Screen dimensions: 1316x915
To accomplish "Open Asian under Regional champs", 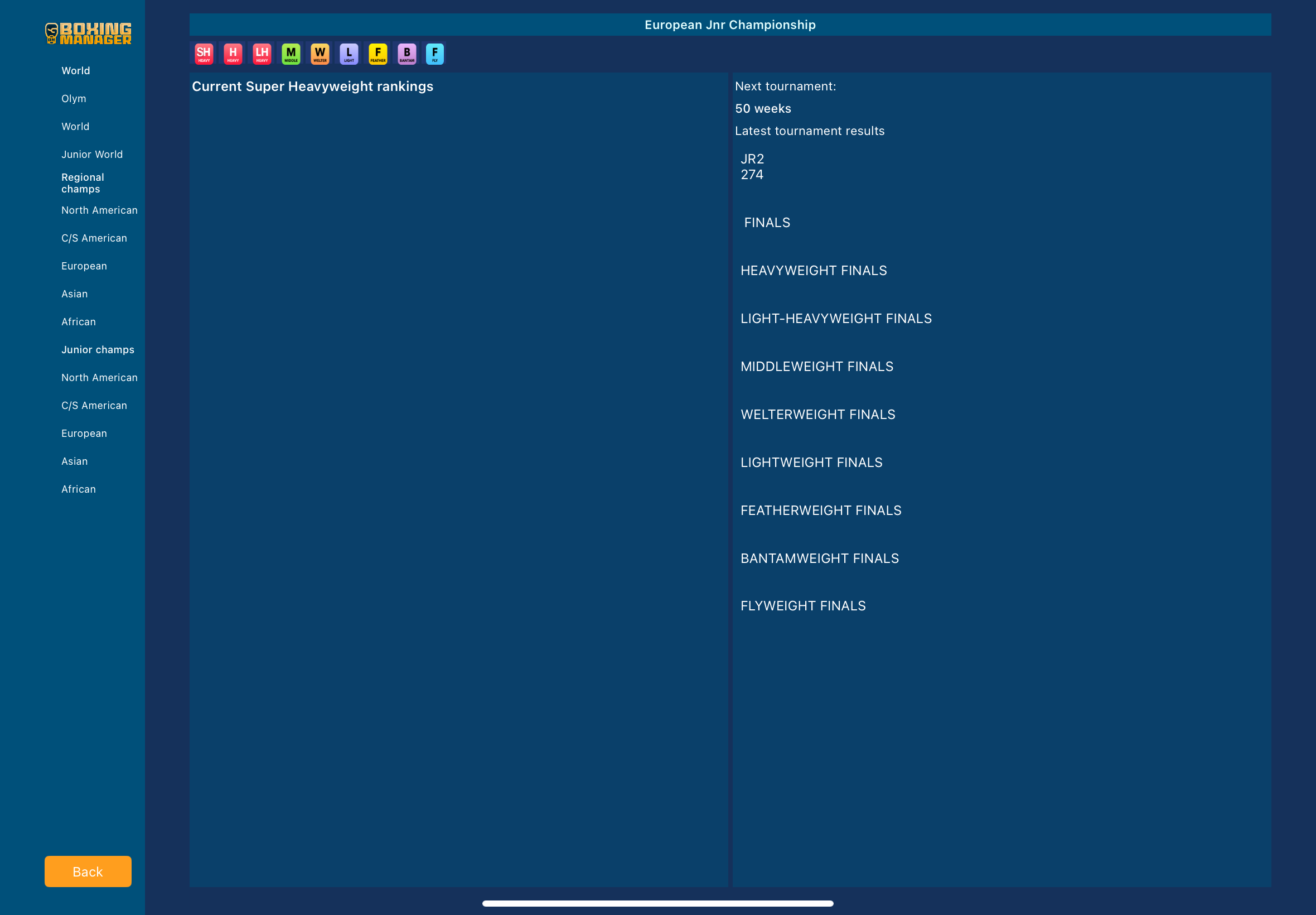I will pos(75,294).
